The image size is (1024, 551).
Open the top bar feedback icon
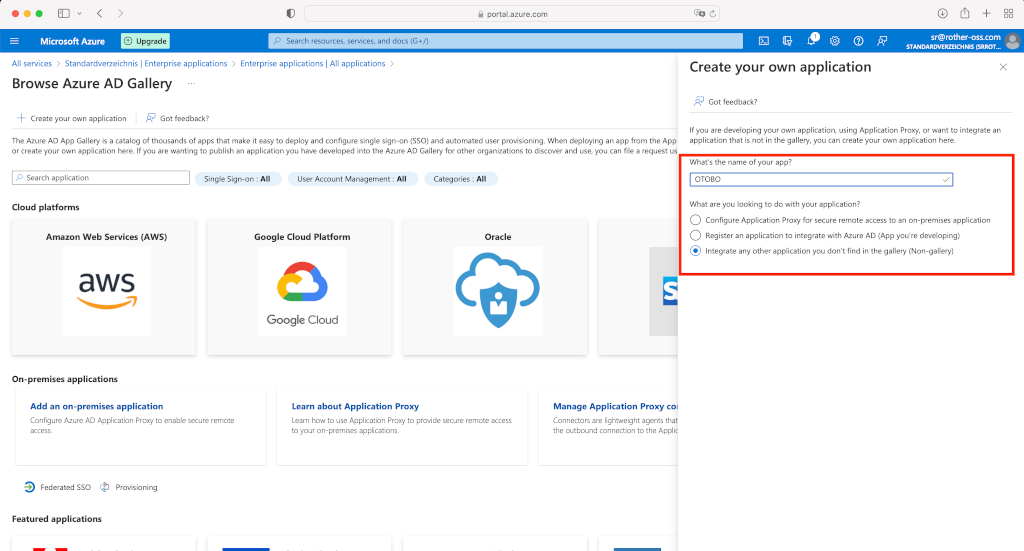tap(882, 41)
